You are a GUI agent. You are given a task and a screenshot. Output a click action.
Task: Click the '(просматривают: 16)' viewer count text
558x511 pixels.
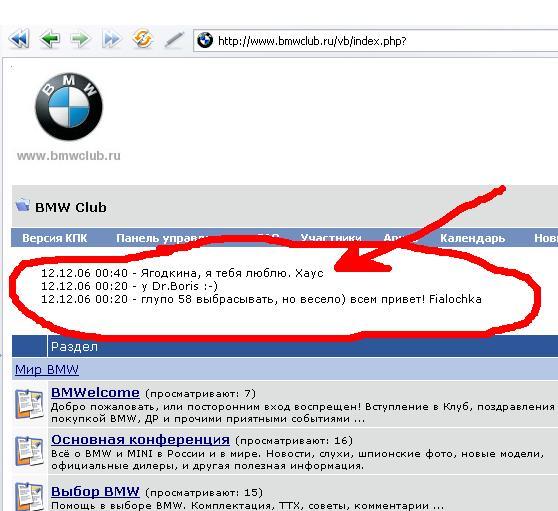coord(294,441)
